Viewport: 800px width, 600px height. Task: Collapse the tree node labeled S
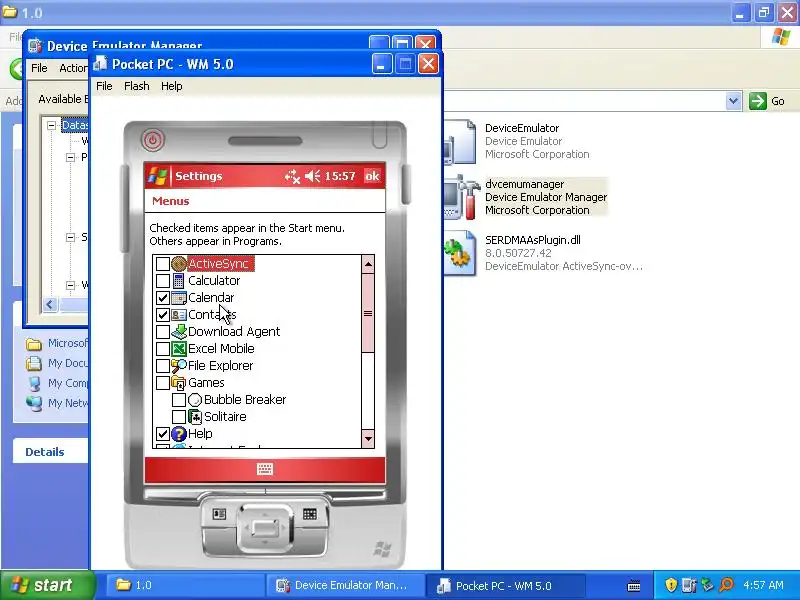pos(70,237)
